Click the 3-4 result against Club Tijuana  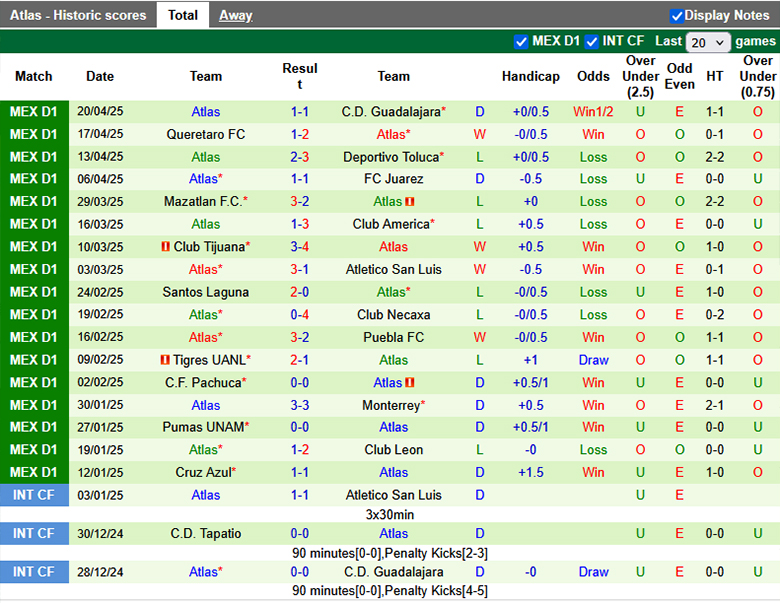(x=299, y=247)
